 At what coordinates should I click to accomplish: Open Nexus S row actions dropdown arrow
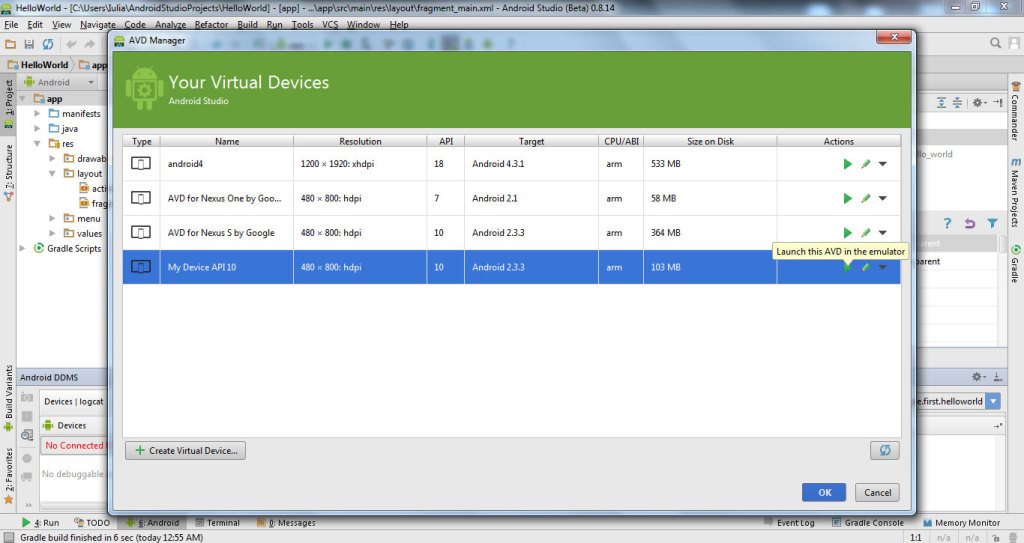coord(882,233)
